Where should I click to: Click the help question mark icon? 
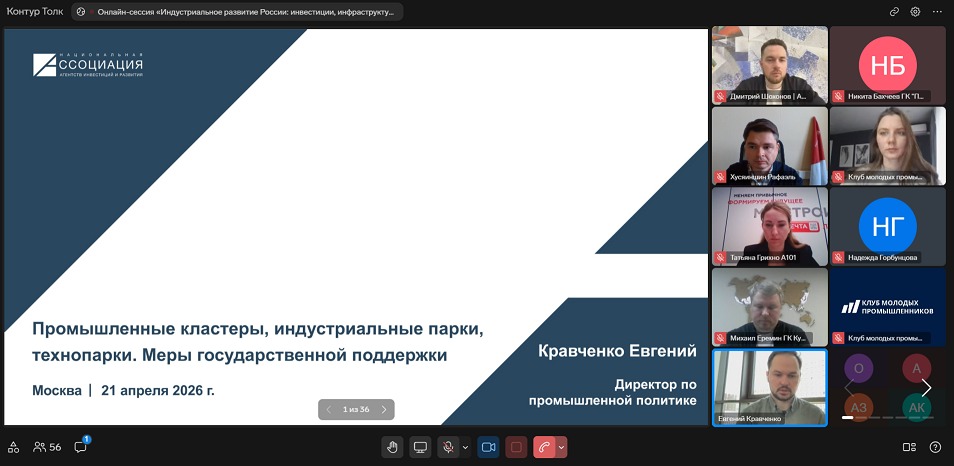tap(935, 447)
